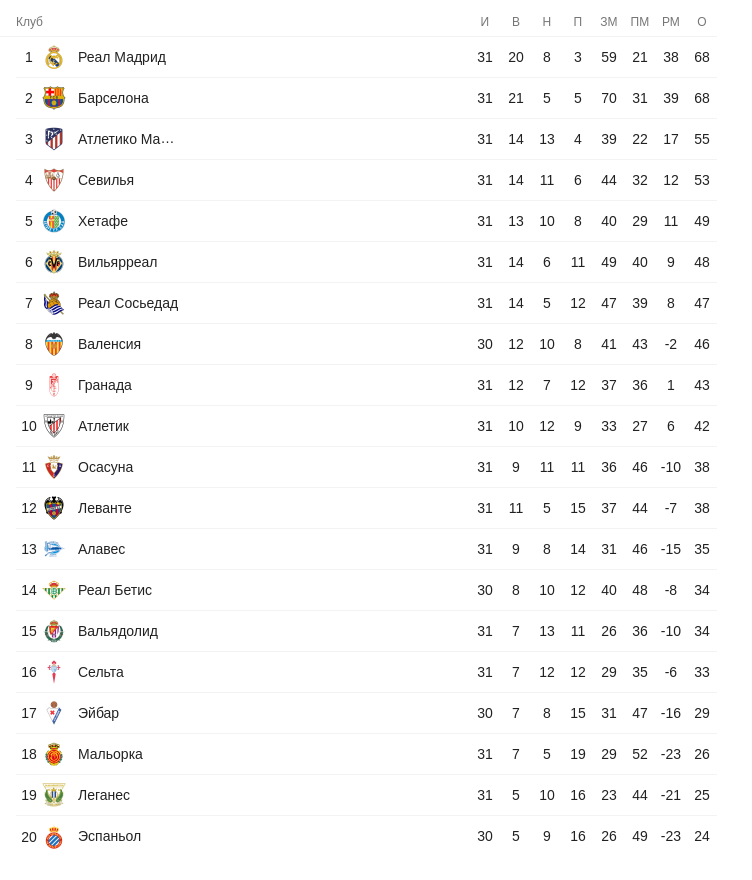752x880 pixels.
Task: Click the Espanyol club crest
Action: 54,837
